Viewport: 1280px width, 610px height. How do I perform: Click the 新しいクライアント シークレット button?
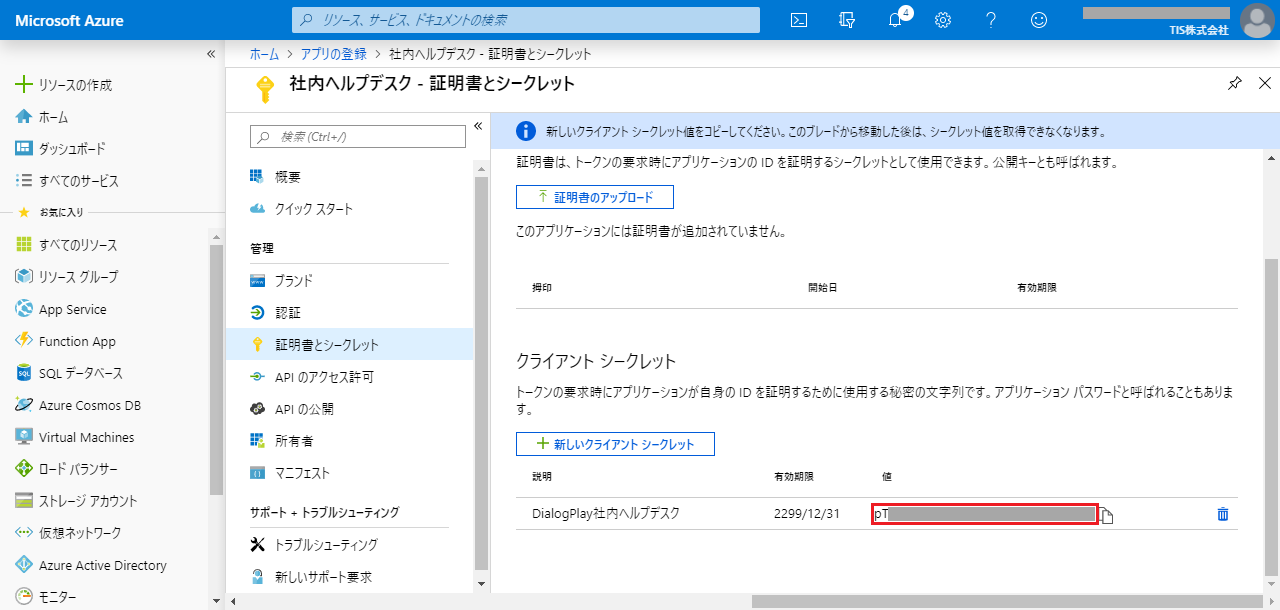(x=615, y=444)
